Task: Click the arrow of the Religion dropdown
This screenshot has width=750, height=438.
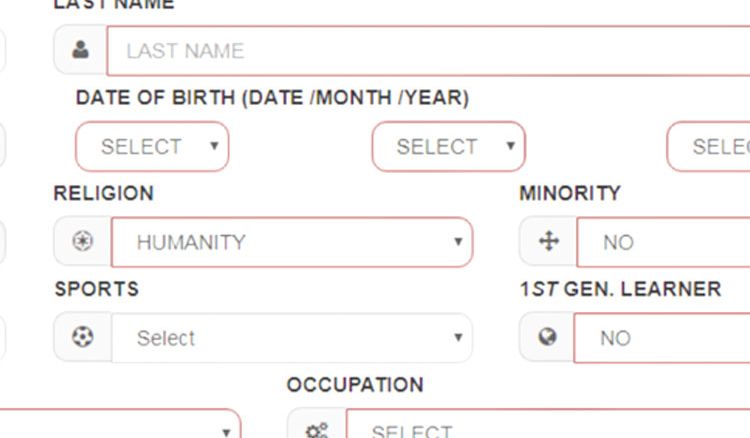Action: pyautogui.click(x=458, y=241)
